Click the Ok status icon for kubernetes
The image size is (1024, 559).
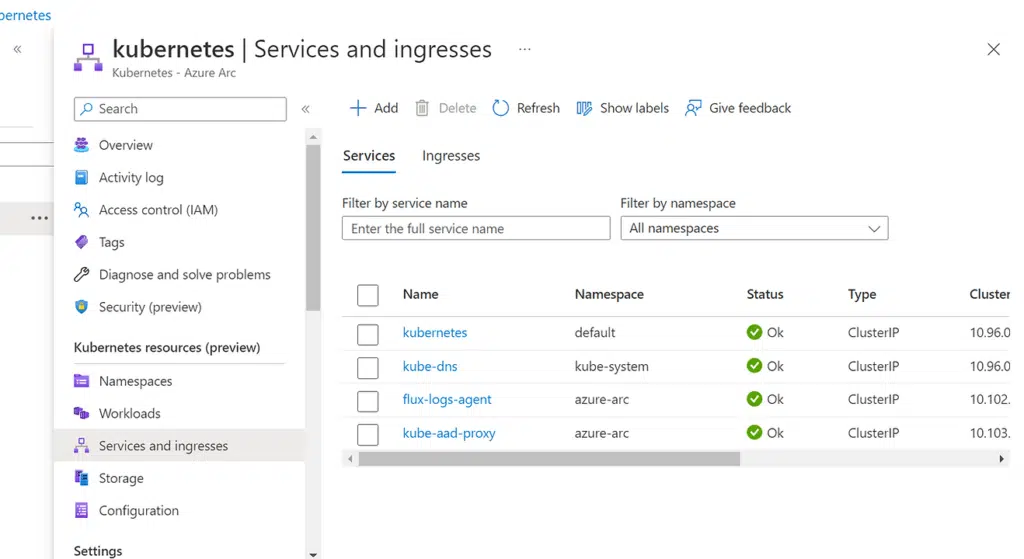pyautogui.click(x=754, y=332)
